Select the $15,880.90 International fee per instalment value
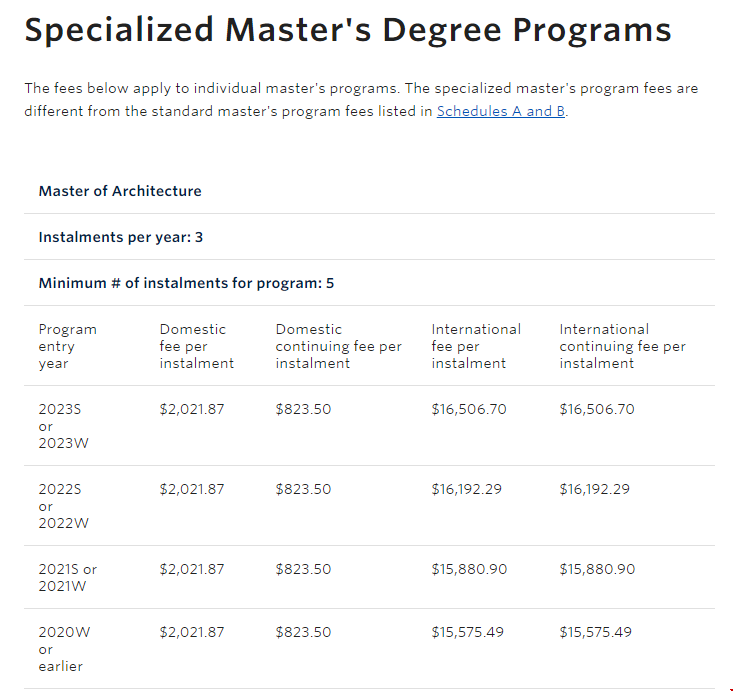The width and height of the screenshot is (733, 691). pyautogui.click(x=468, y=569)
